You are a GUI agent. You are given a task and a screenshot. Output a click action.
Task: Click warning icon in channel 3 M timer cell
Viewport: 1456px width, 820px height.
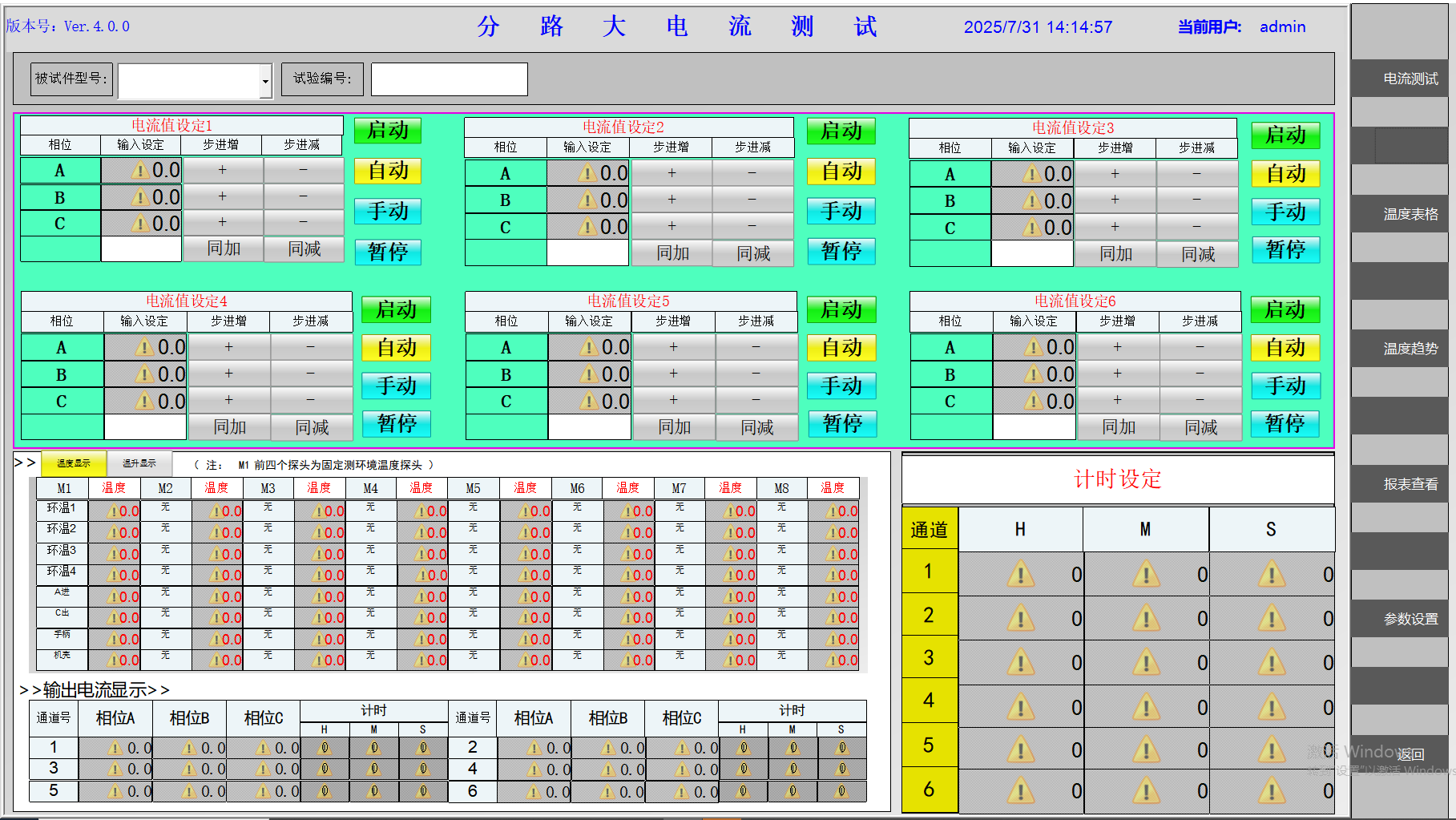(1146, 663)
